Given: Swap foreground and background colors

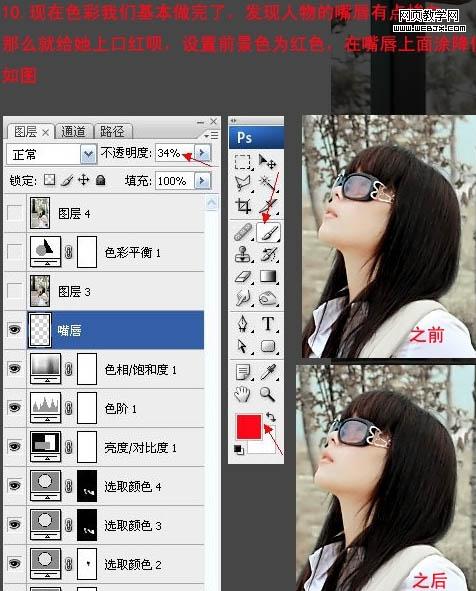Looking at the screenshot, I should pos(271,417).
